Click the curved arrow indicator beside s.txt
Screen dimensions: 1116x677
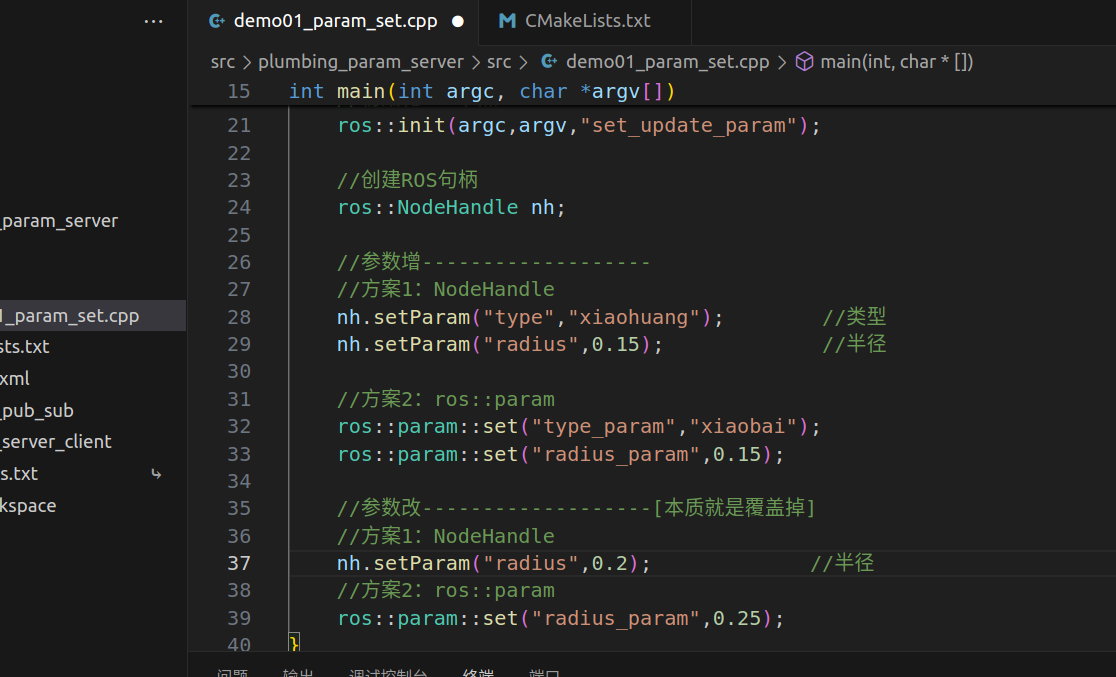click(156, 474)
